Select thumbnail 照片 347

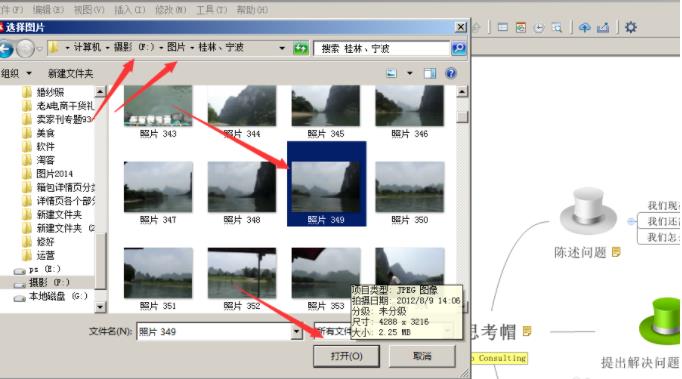pos(158,193)
